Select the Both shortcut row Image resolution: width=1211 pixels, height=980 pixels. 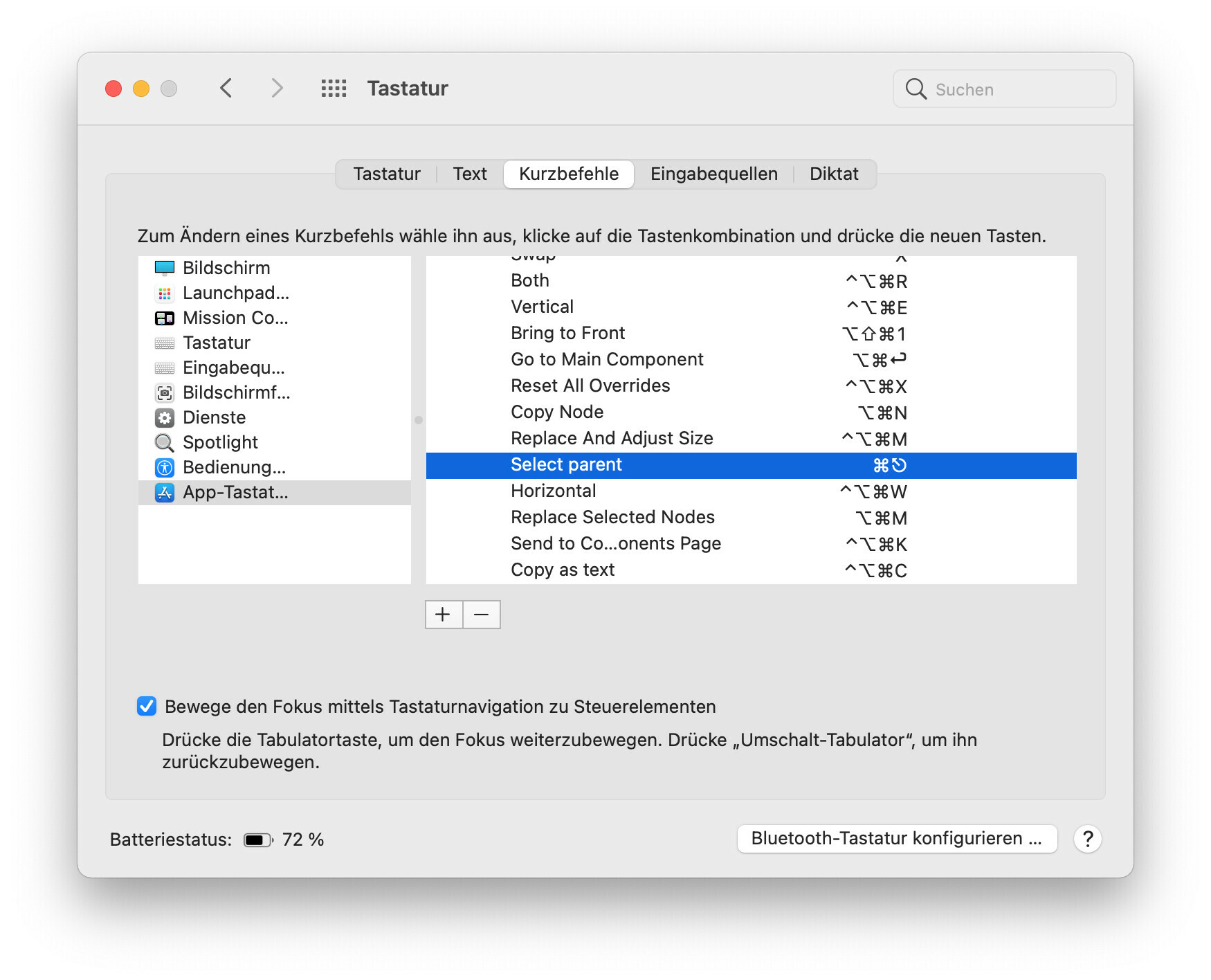pyautogui.click(x=752, y=281)
